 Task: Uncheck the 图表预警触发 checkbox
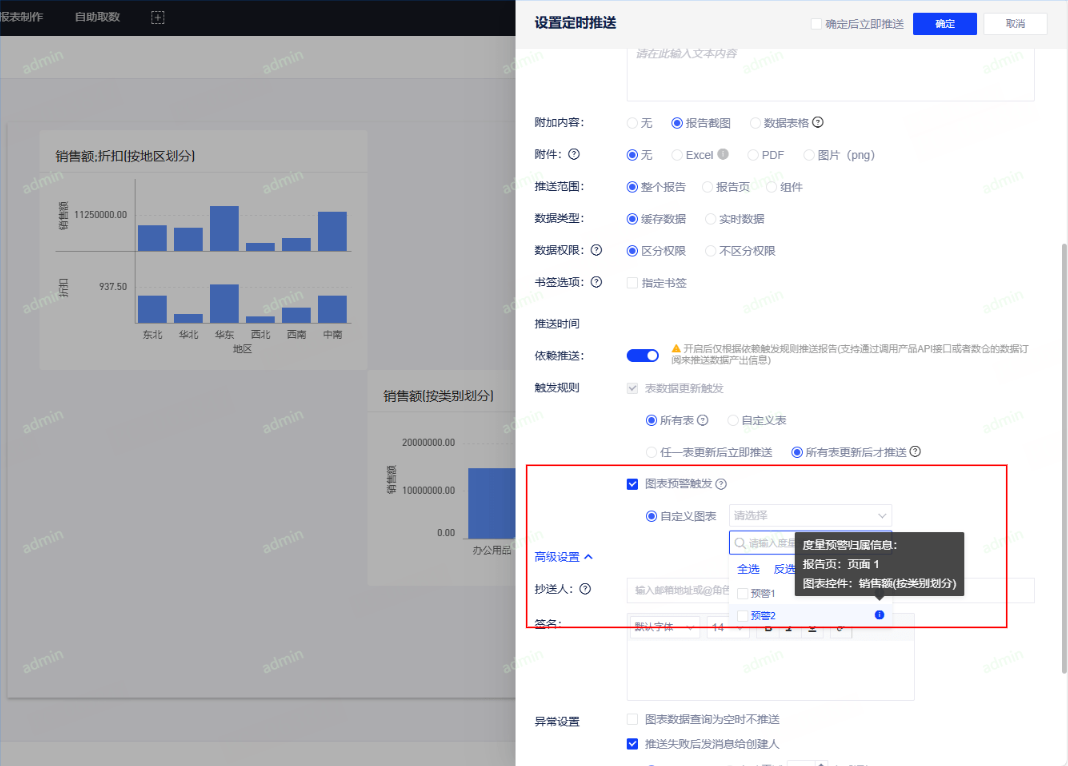pos(632,484)
